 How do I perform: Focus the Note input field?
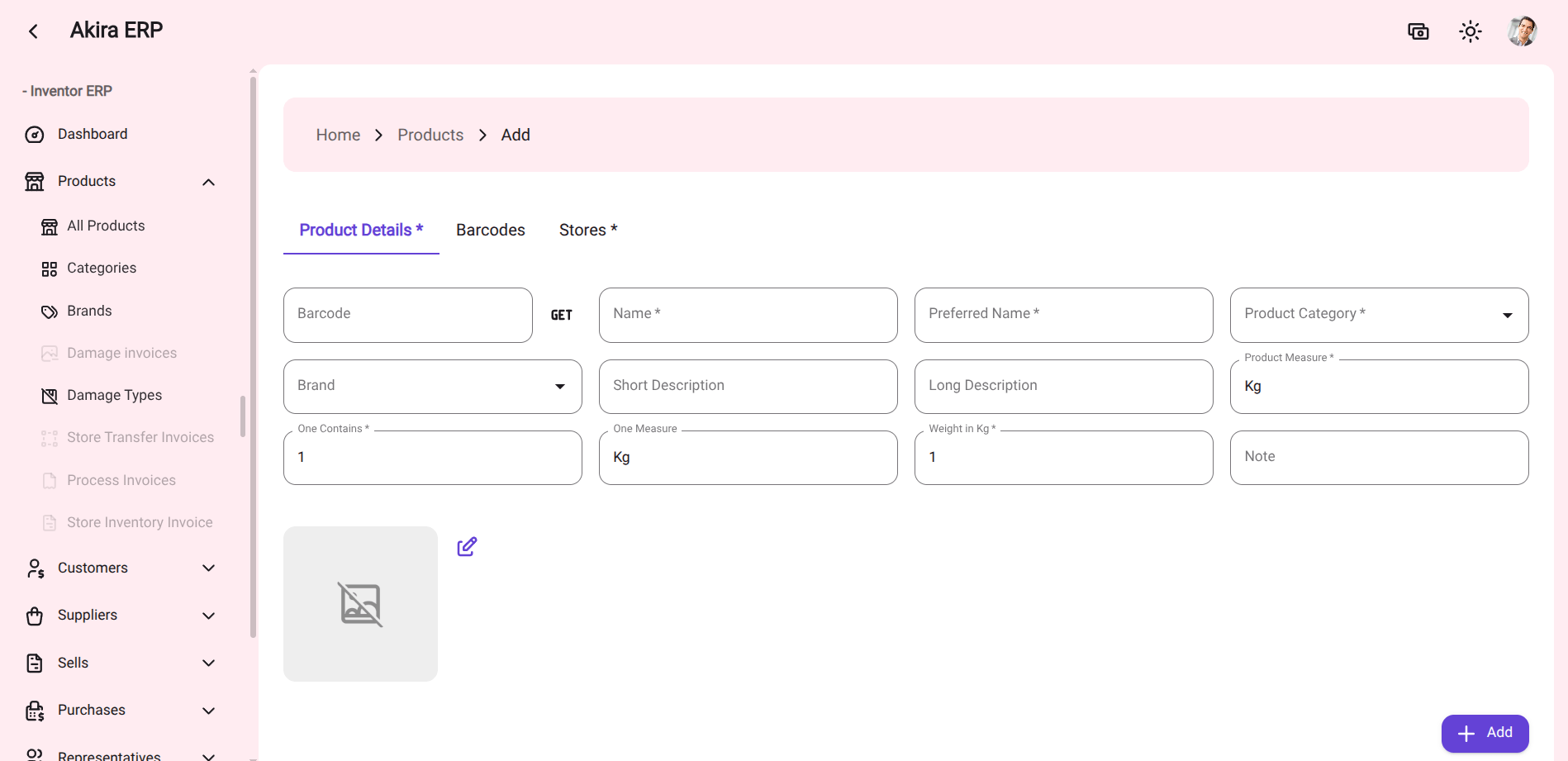point(1379,458)
